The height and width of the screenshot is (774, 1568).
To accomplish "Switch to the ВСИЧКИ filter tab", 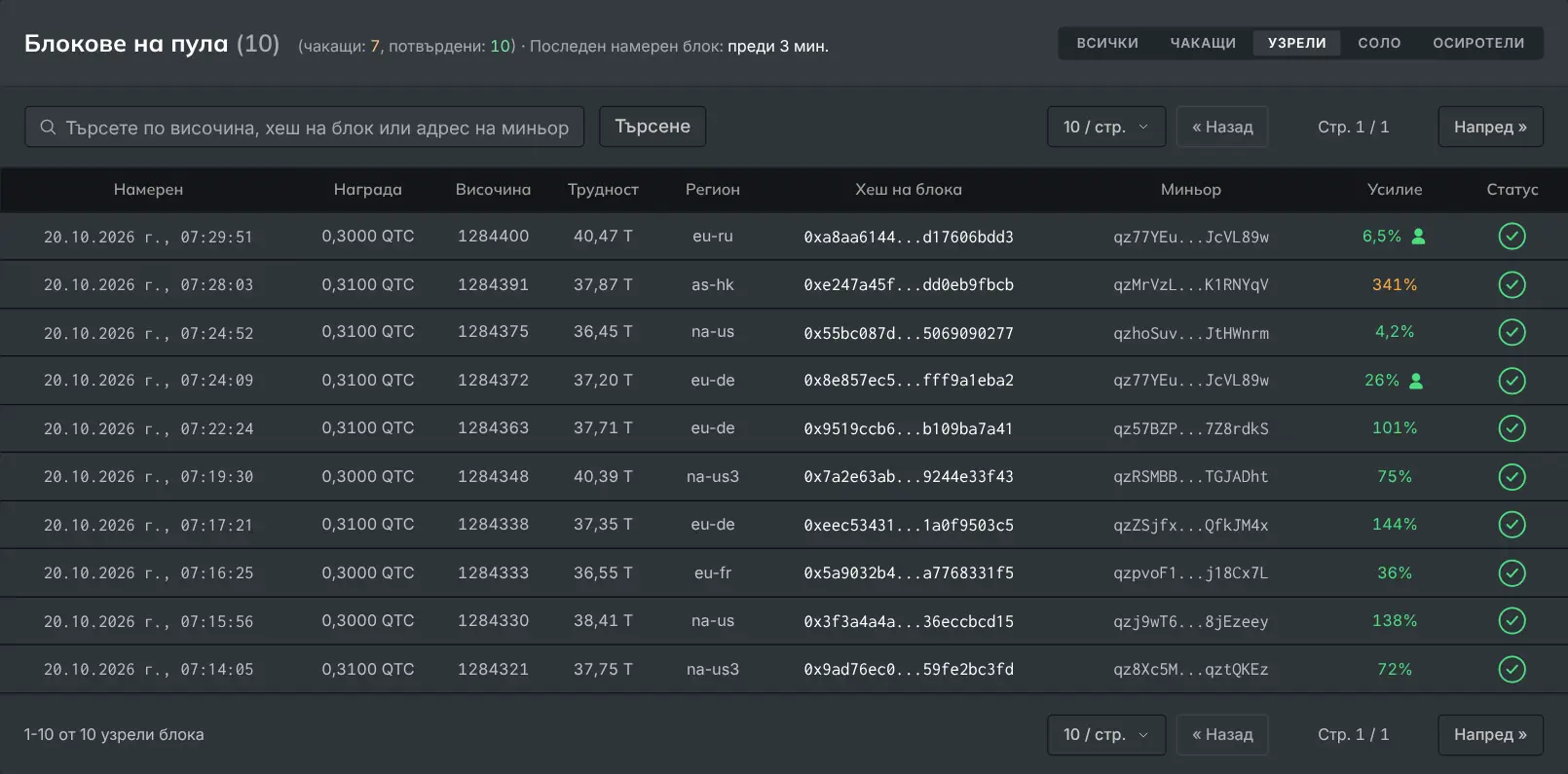I will (1107, 43).
